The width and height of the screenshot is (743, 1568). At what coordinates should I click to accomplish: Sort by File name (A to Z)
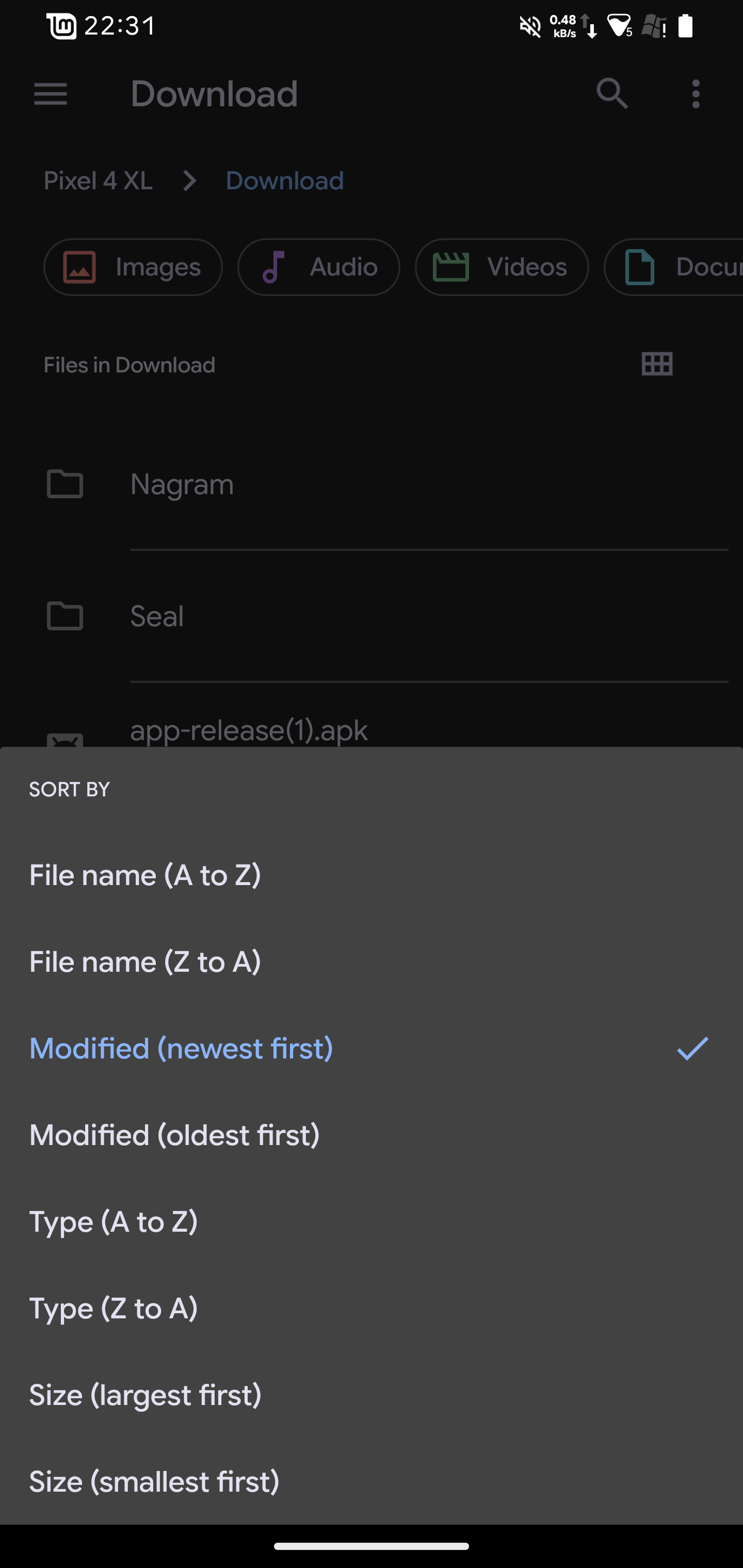coord(145,875)
